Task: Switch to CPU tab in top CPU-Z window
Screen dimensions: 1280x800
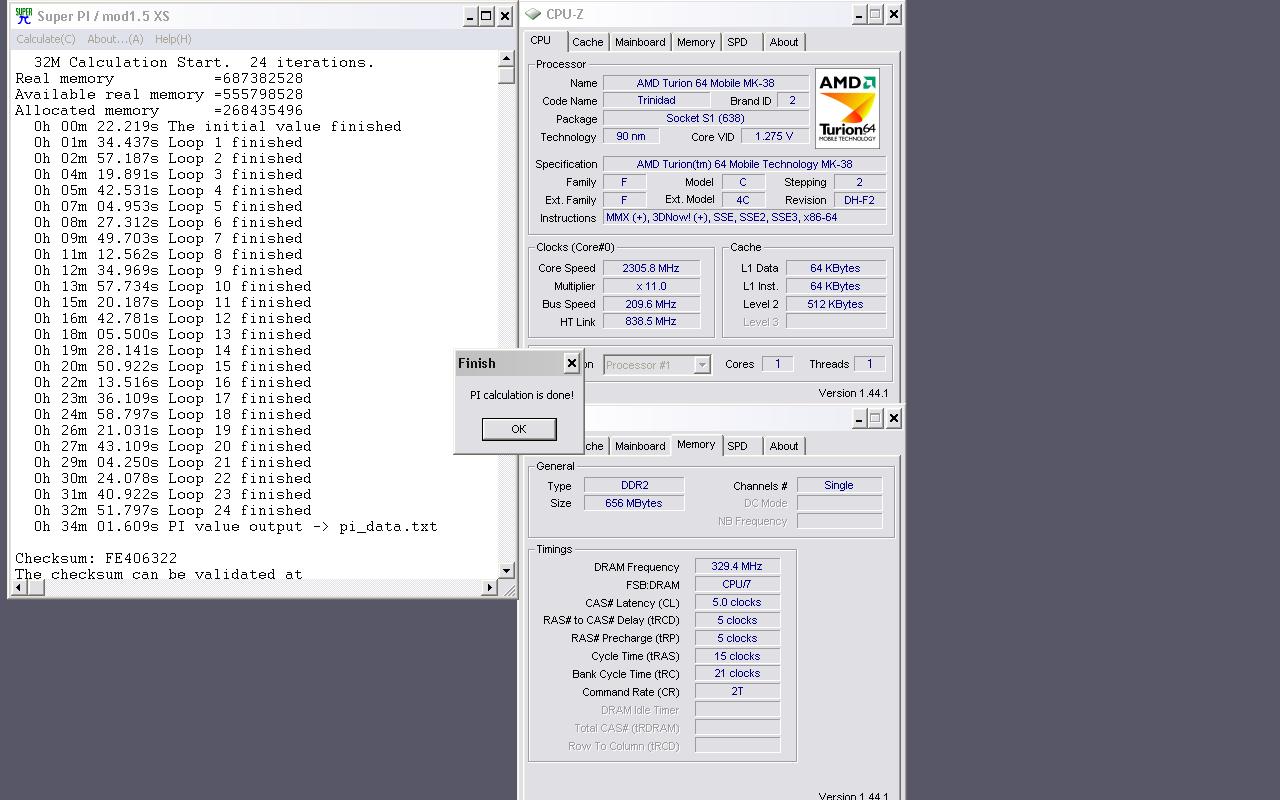Action: pos(541,41)
